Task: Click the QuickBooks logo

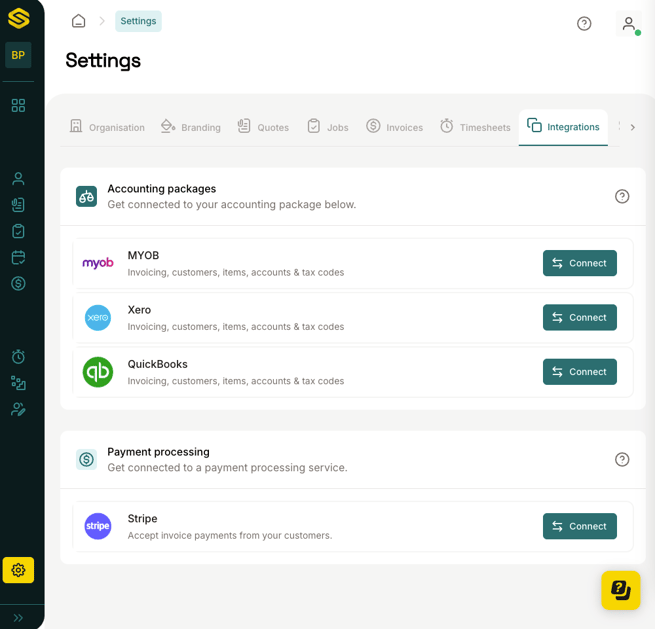Action: coord(98,372)
